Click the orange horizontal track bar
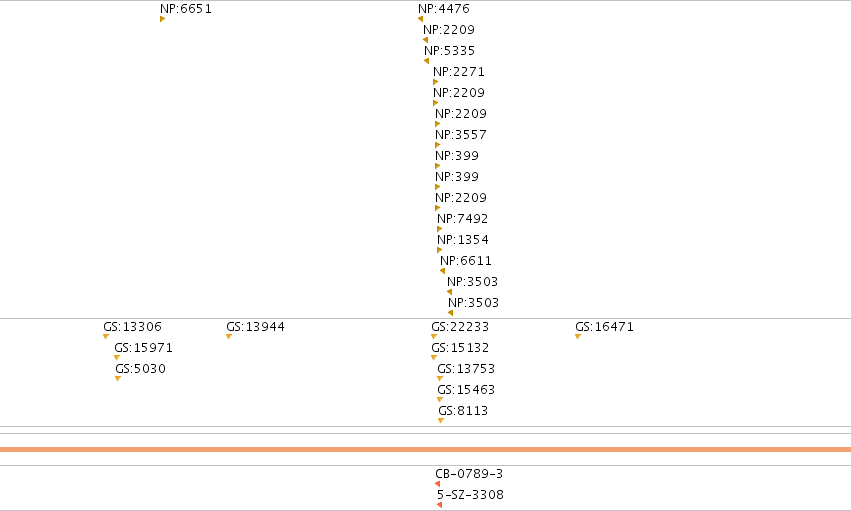This screenshot has width=851, height=511. click(426, 449)
